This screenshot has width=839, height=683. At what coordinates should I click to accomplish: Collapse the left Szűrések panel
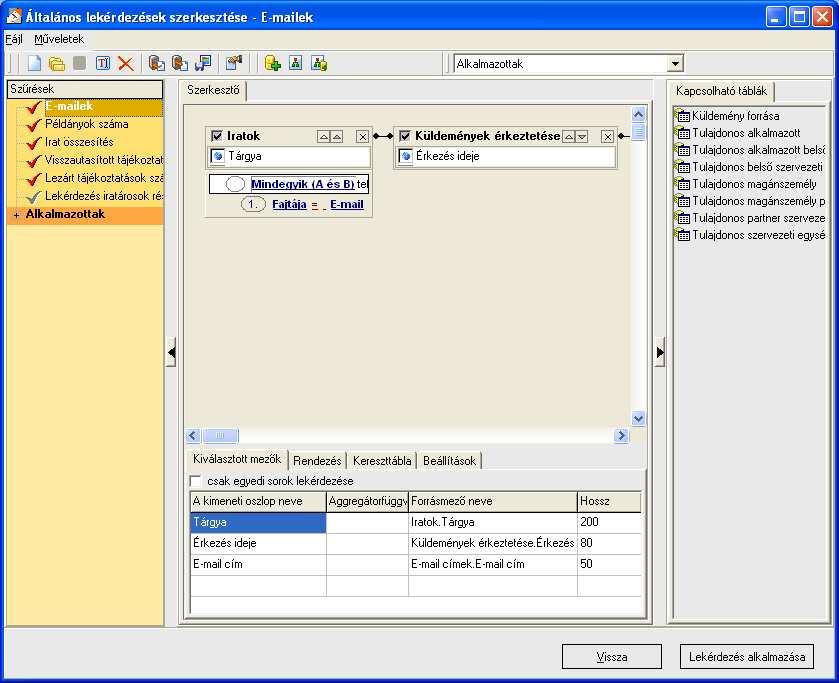pos(171,352)
